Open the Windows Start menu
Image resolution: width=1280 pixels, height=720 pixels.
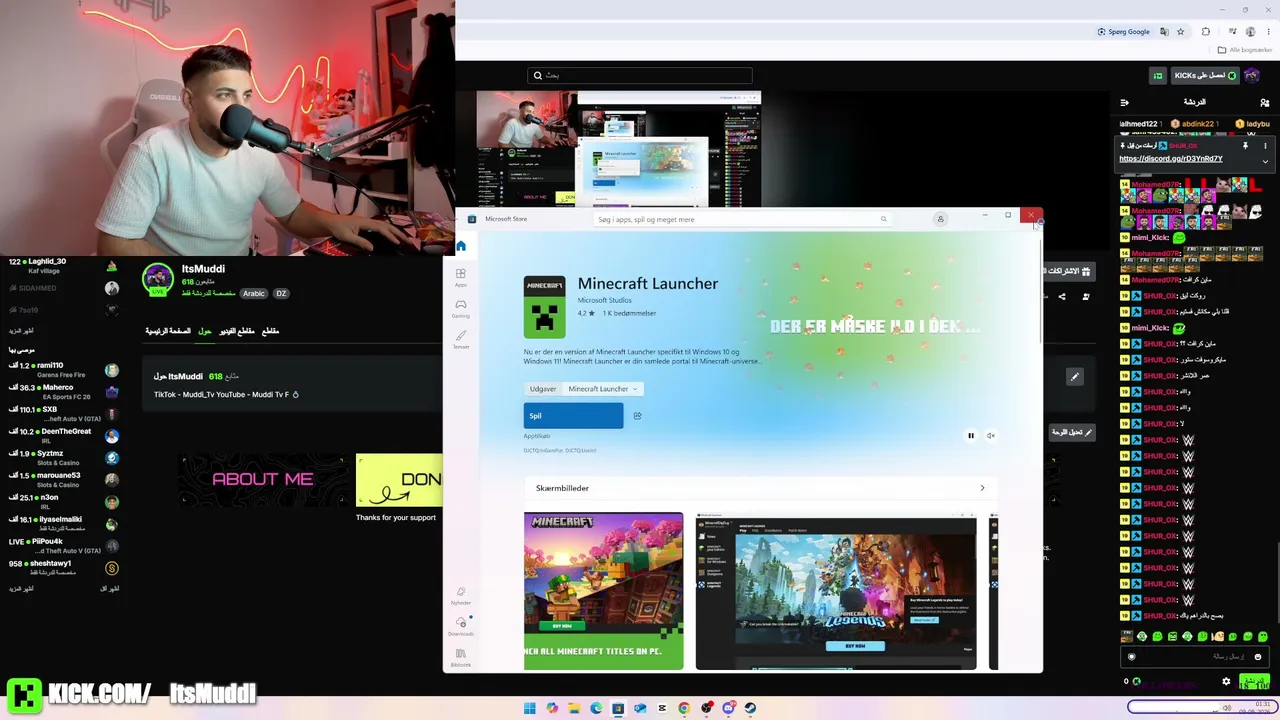click(529, 709)
